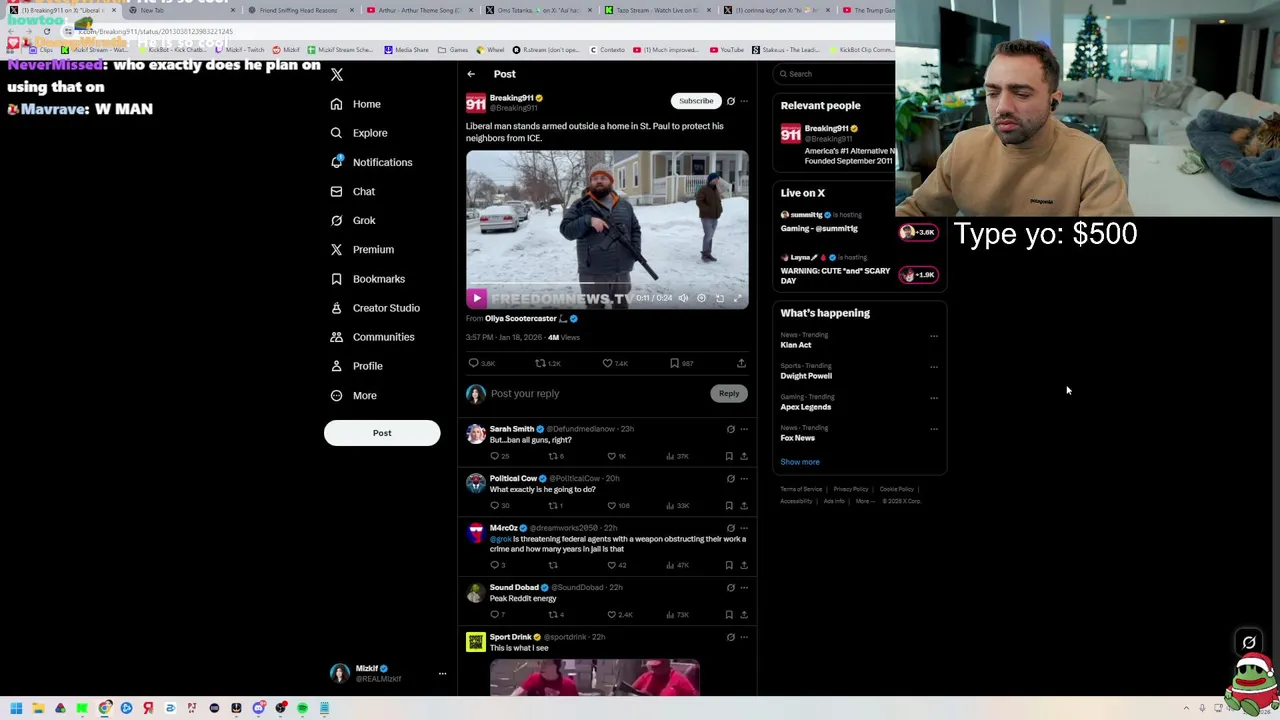Open Grok icon on Sport Drink's reply

click(x=730, y=637)
